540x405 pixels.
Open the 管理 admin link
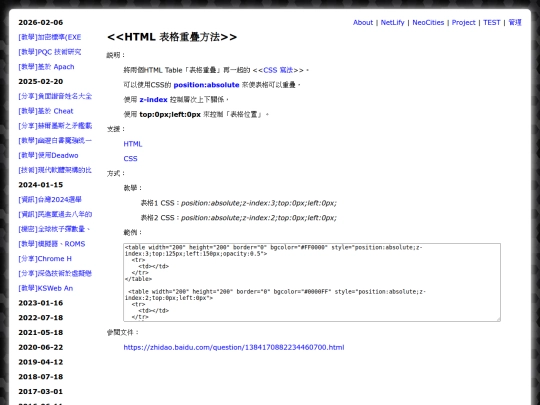point(515,22)
